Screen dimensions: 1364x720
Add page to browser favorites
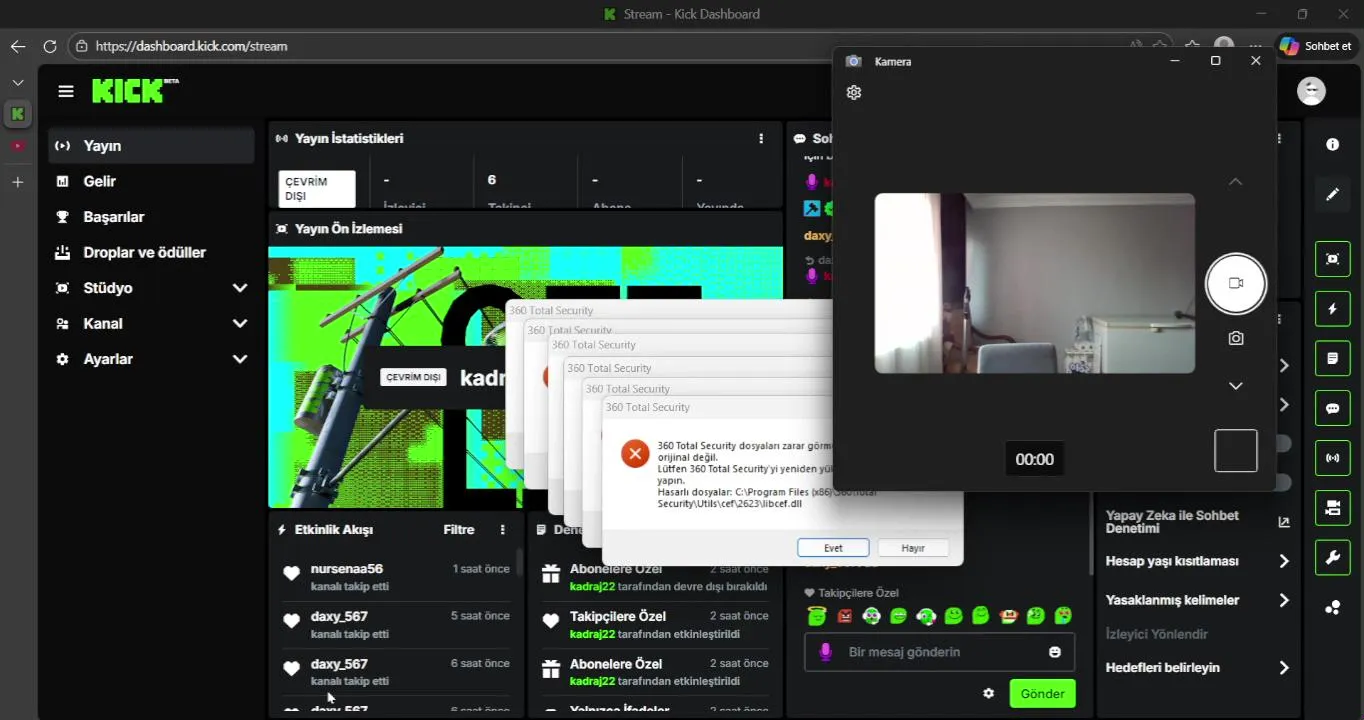point(1159,46)
